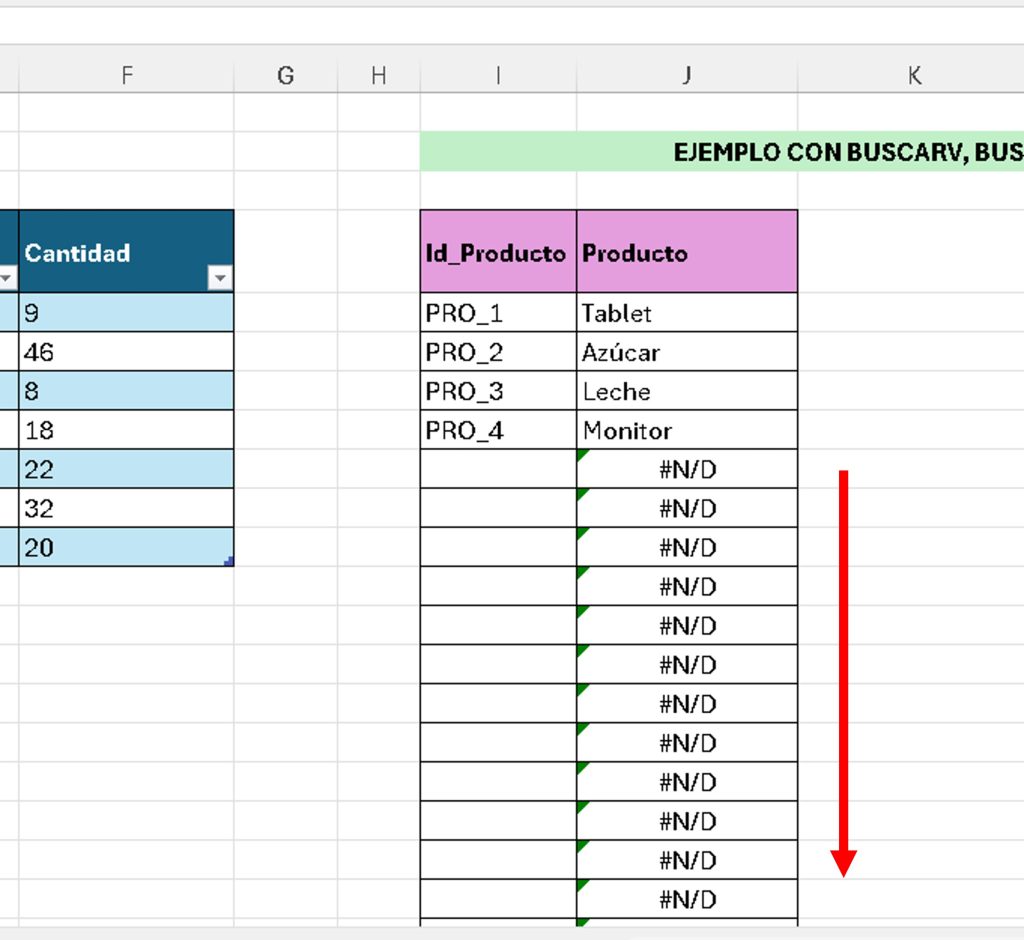Select the first #N/D cell below Monitor
The height and width of the screenshot is (940, 1024).
click(x=686, y=470)
